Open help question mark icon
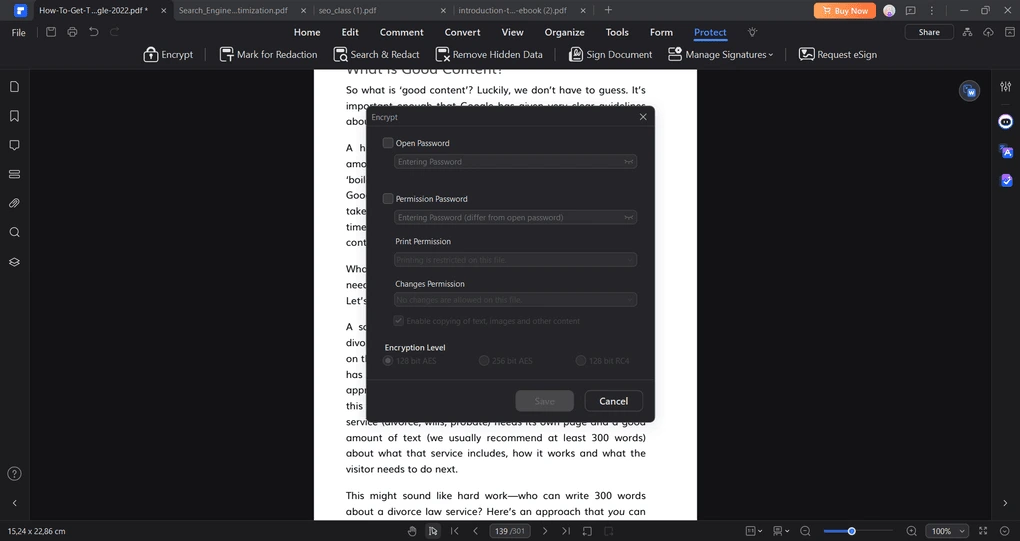Screen dimensions: 1020x541 tap(14, 473)
